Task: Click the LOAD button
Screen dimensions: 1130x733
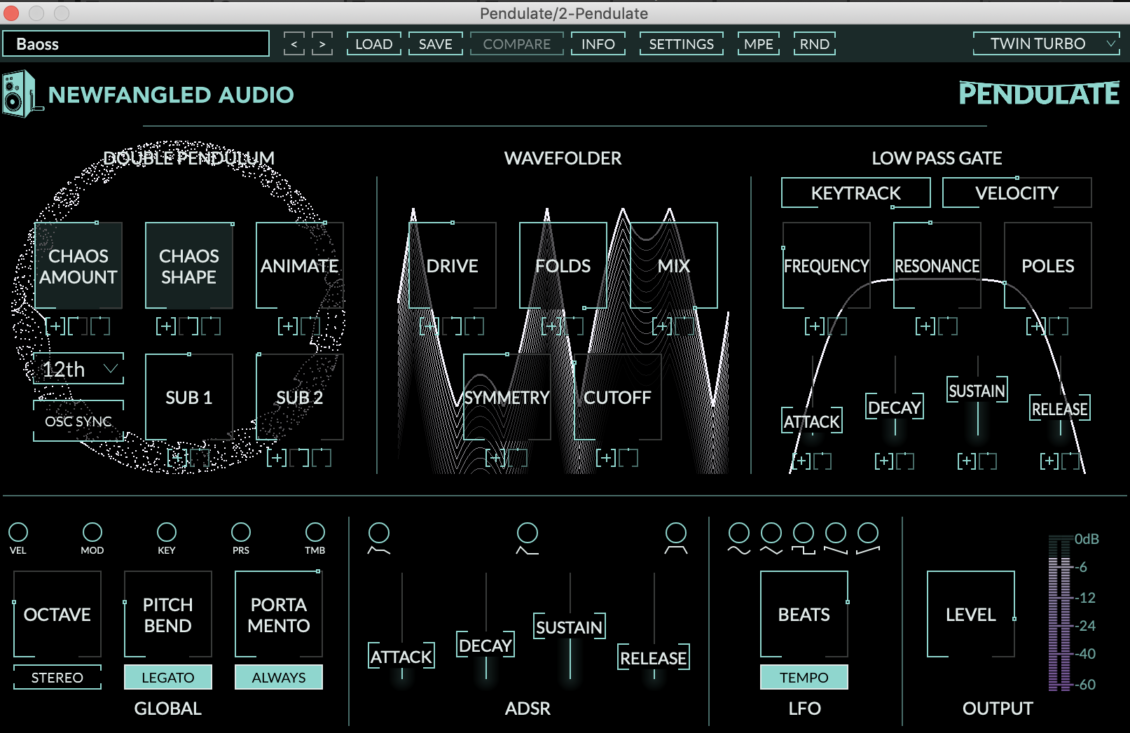Action: 374,44
